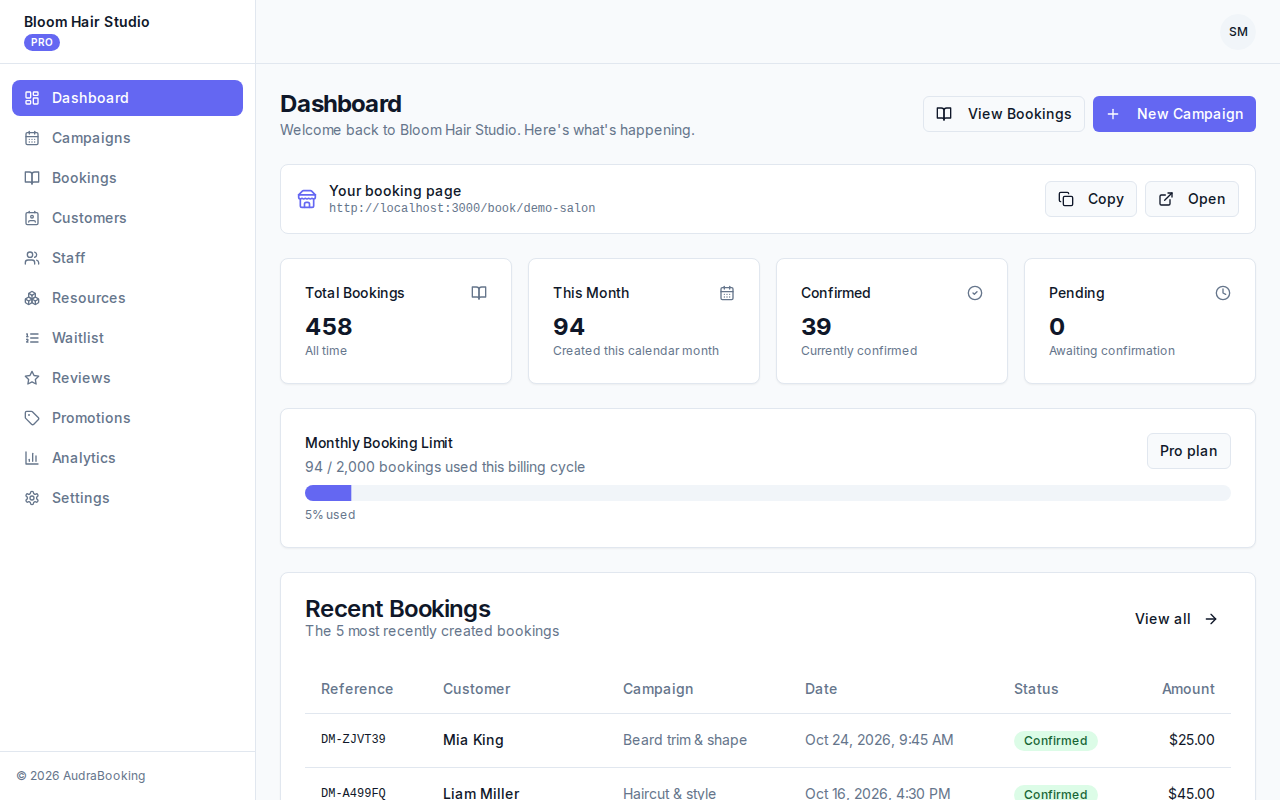The image size is (1280, 800).
Task: Click the Settings gear icon in sidebar
Action: pyautogui.click(x=32, y=498)
